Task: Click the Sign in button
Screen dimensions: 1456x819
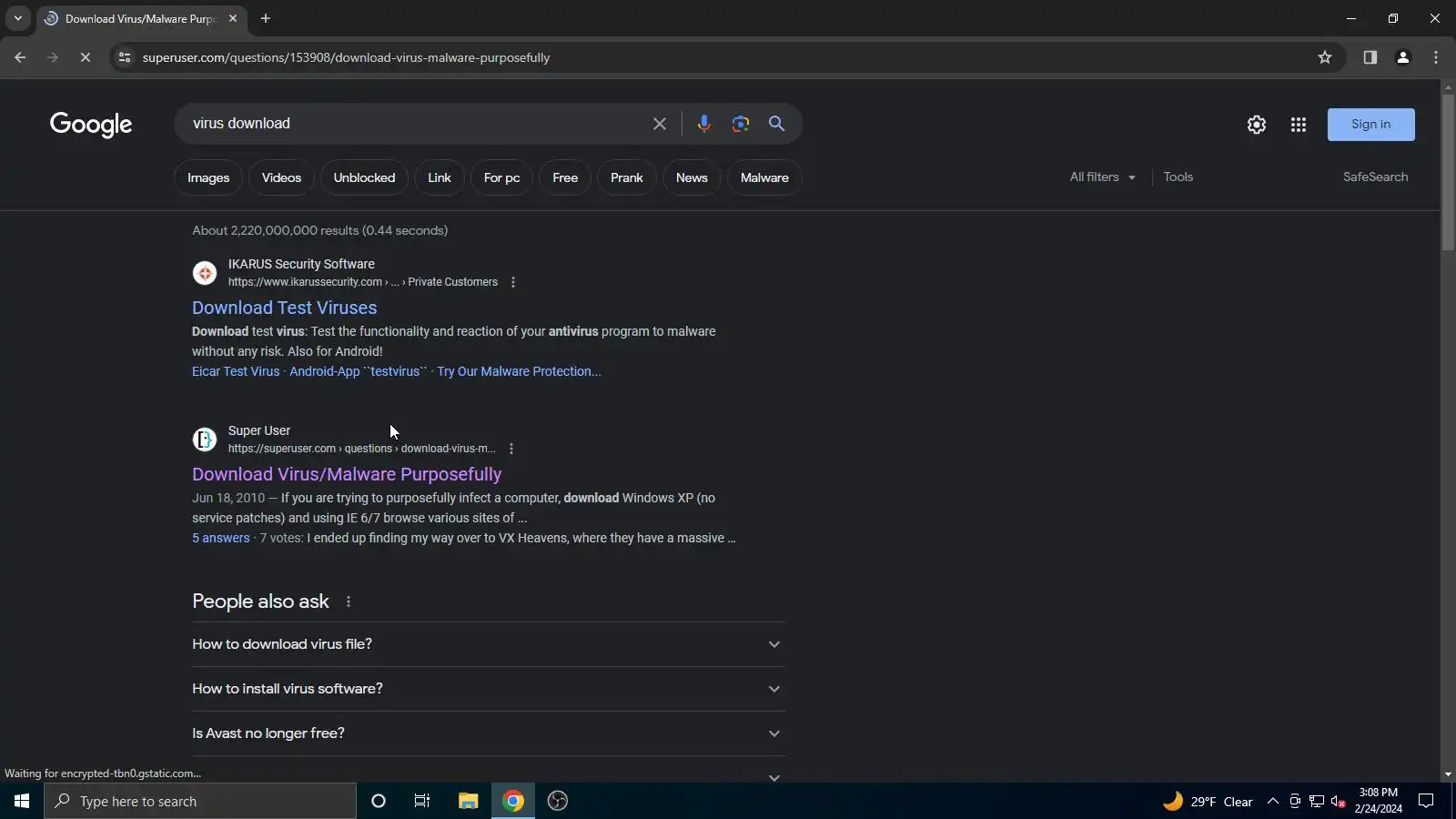Action: [1371, 125]
